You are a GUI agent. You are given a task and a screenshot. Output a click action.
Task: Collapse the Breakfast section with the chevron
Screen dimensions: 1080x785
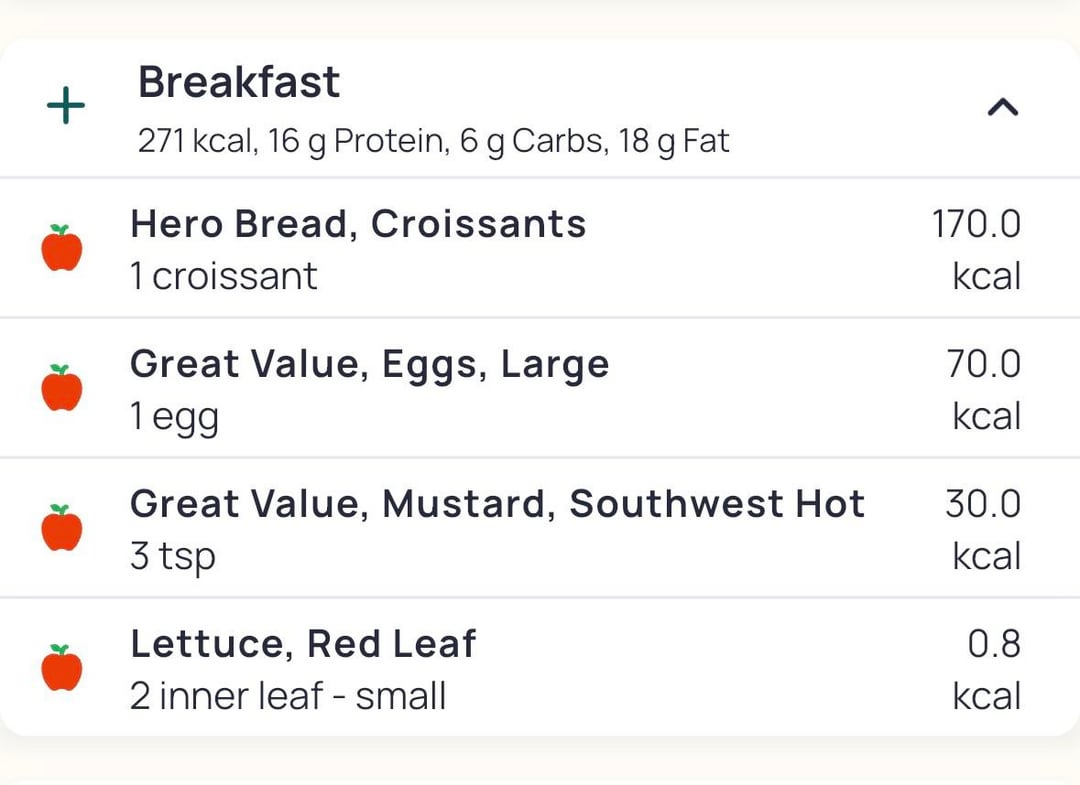point(1002,106)
